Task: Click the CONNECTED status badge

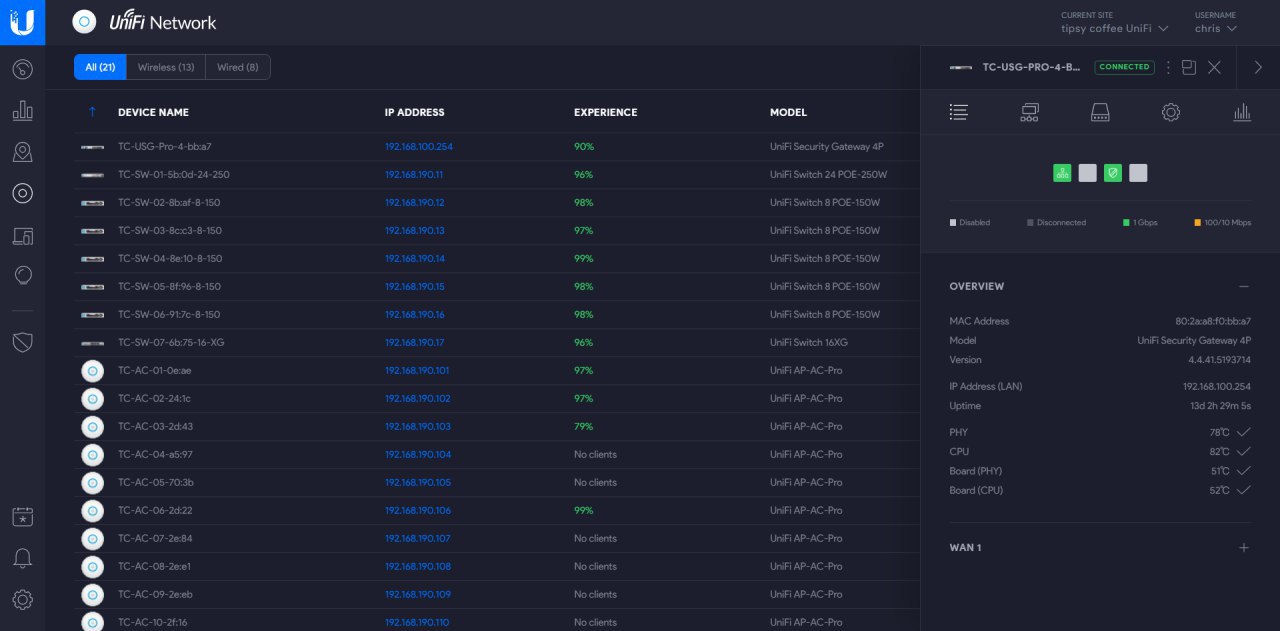Action: [1125, 67]
